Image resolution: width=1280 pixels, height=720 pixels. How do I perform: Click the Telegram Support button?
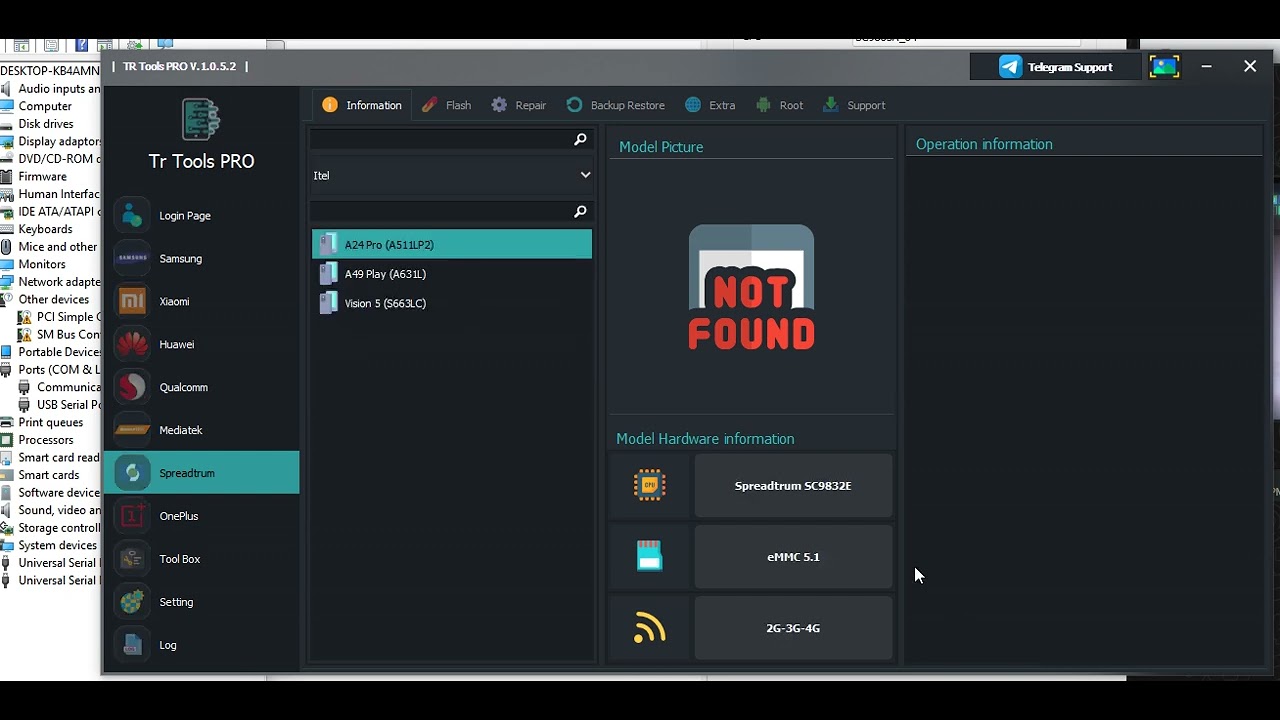coord(1056,67)
